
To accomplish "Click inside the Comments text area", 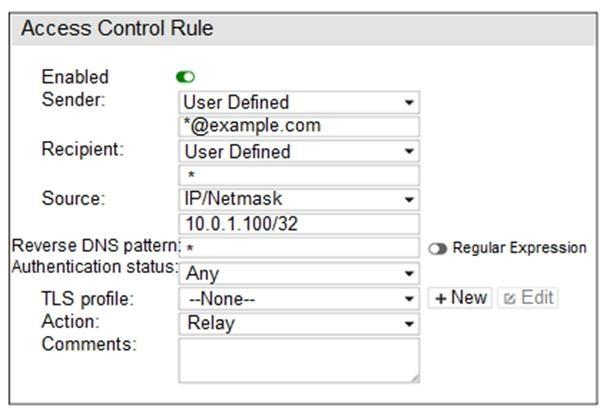I will 298,359.
